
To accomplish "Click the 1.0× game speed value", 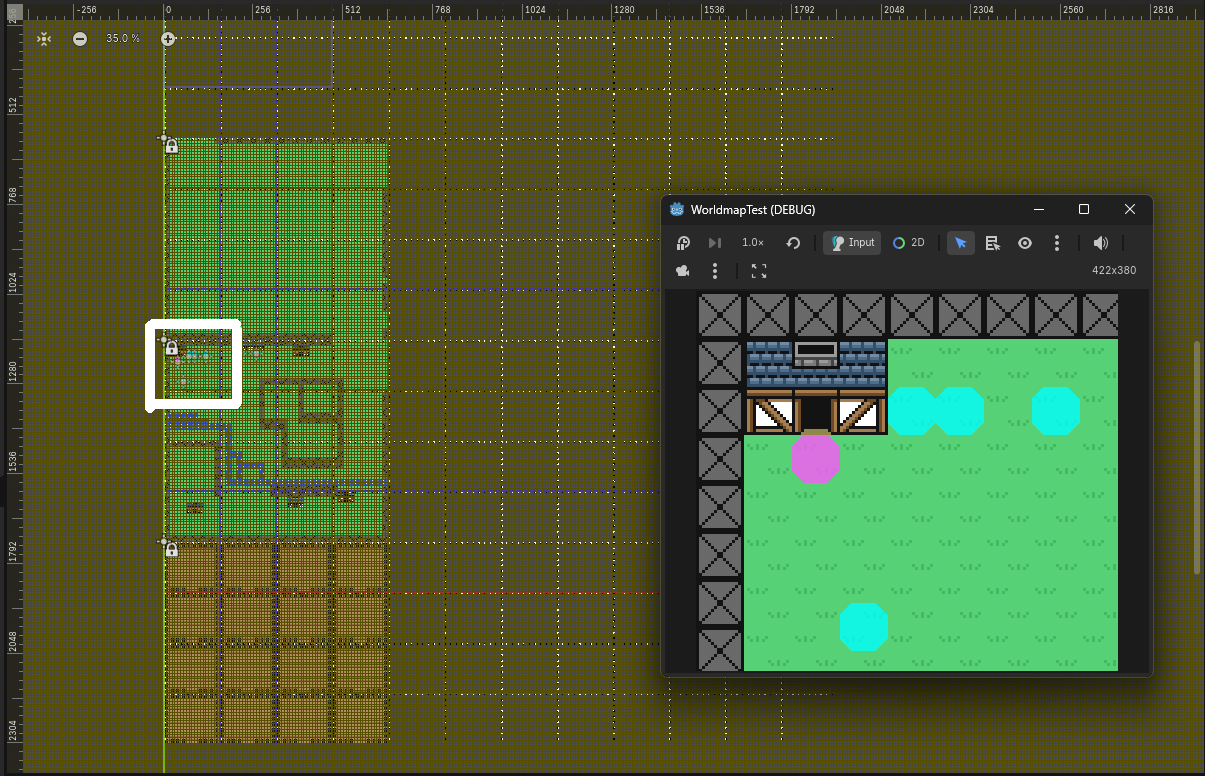I will (x=753, y=243).
